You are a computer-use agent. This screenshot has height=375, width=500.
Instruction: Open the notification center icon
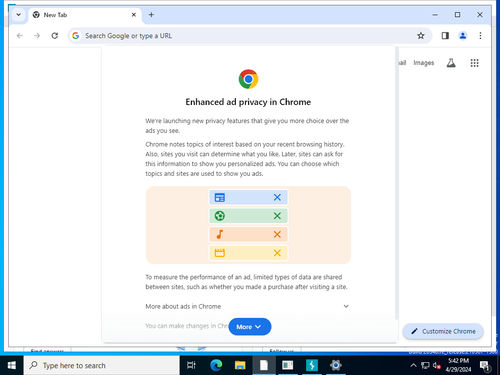click(485, 366)
